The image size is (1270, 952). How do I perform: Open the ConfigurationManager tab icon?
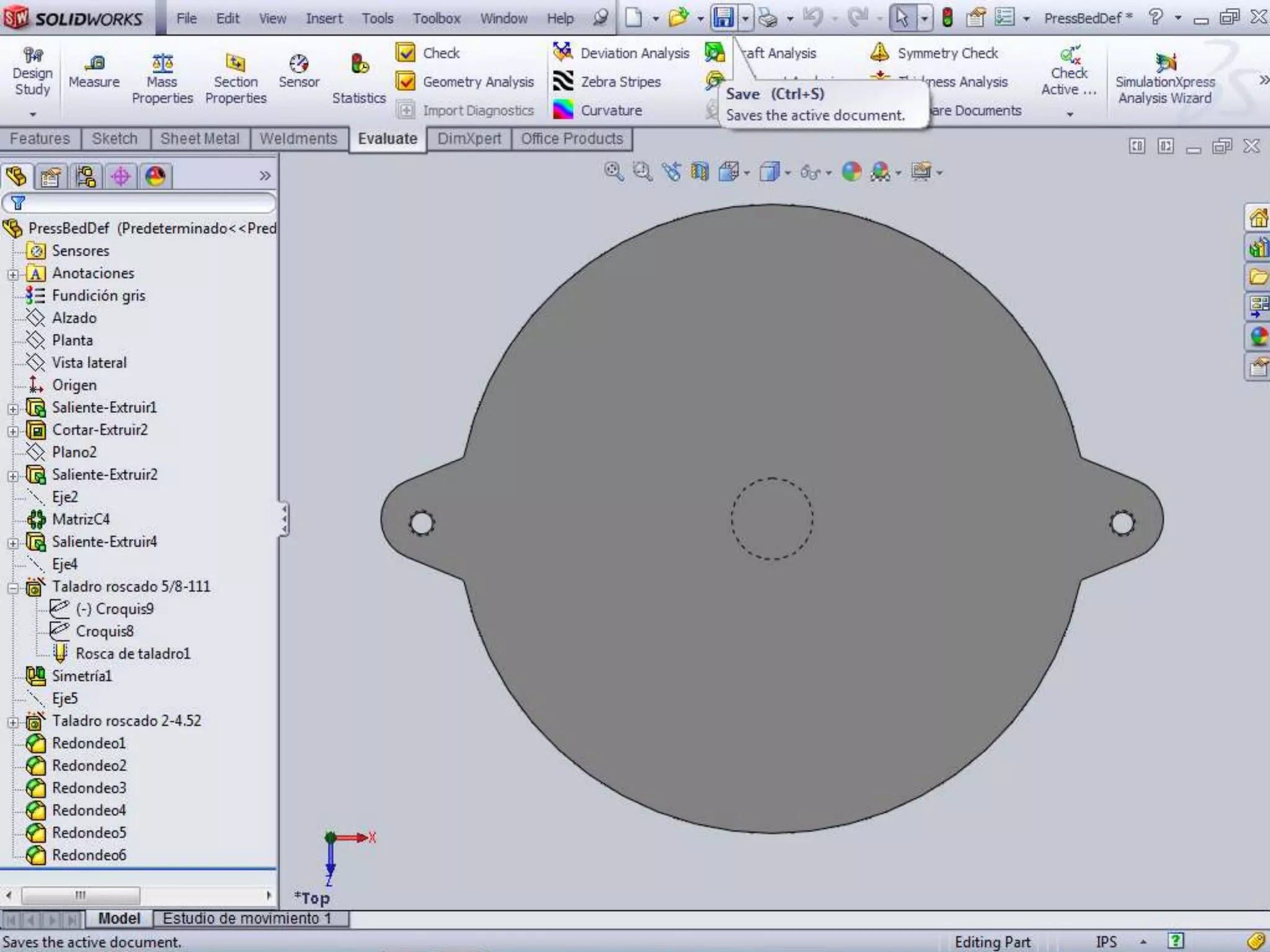tap(86, 177)
